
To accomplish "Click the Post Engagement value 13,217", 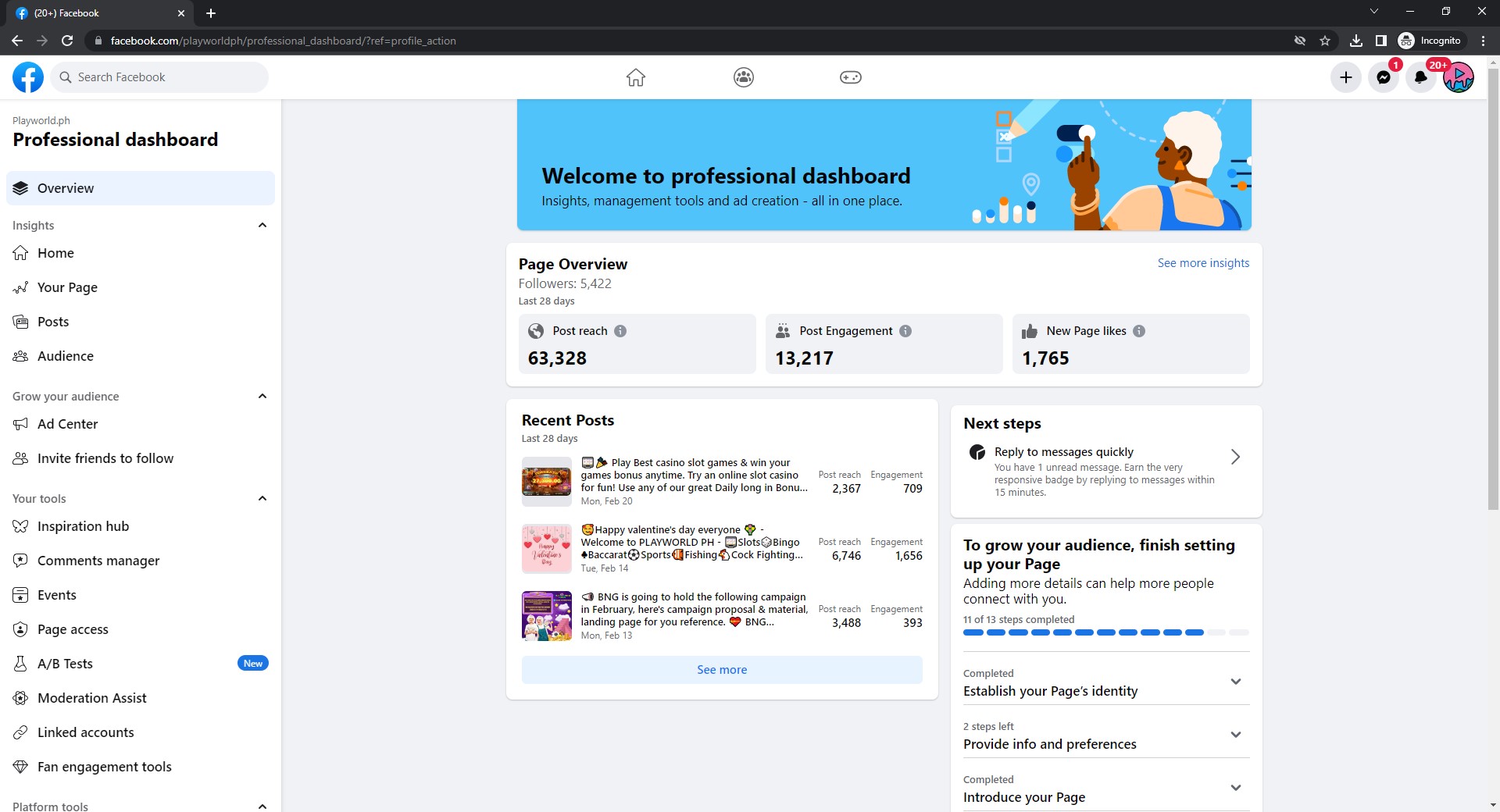I will point(804,358).
